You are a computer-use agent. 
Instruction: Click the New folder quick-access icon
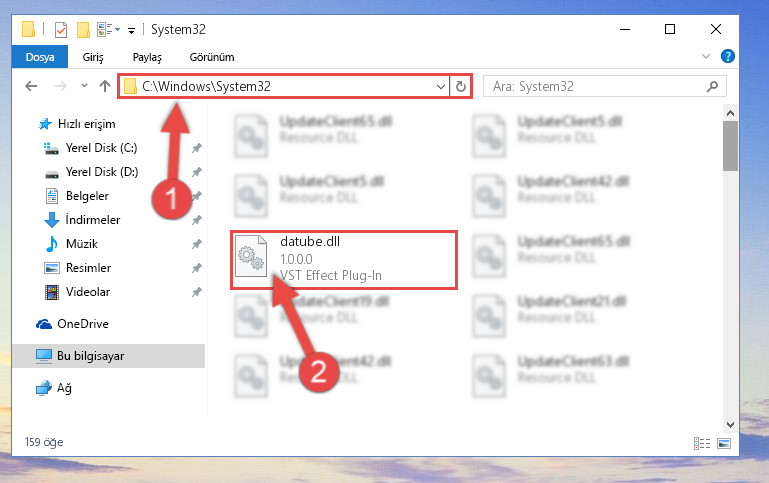pyautogui.click(x=83, y=30)
